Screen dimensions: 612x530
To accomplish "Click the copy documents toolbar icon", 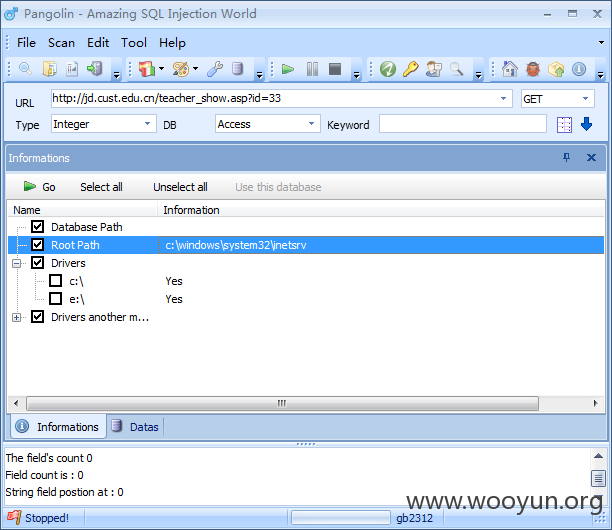I will [x=49, y=69].
